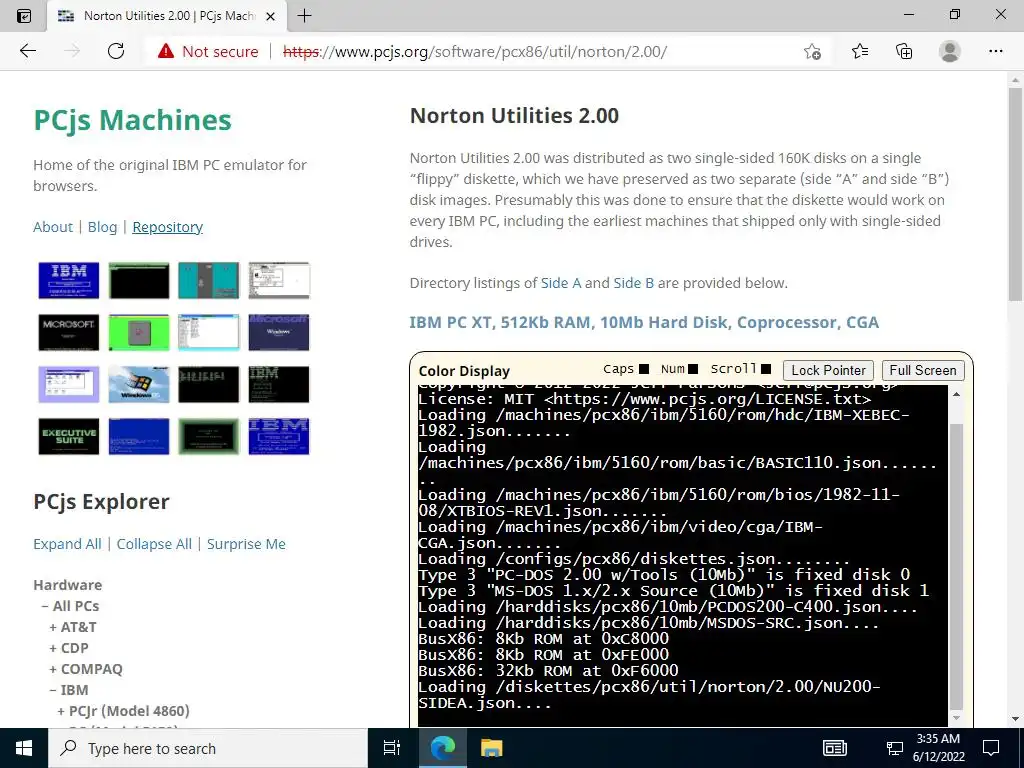
Task: Expand the CDP tree node
Action: (x=53, y=648)
